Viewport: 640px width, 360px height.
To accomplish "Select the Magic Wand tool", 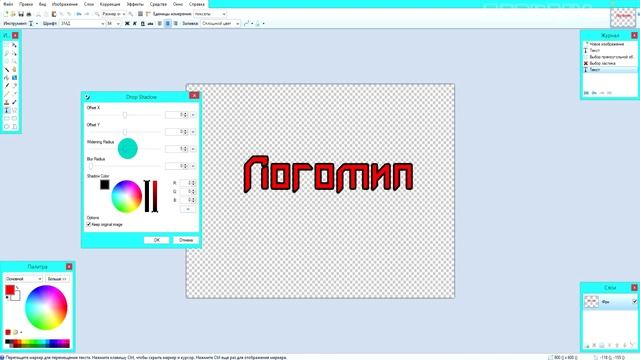I will click(7, 69).
